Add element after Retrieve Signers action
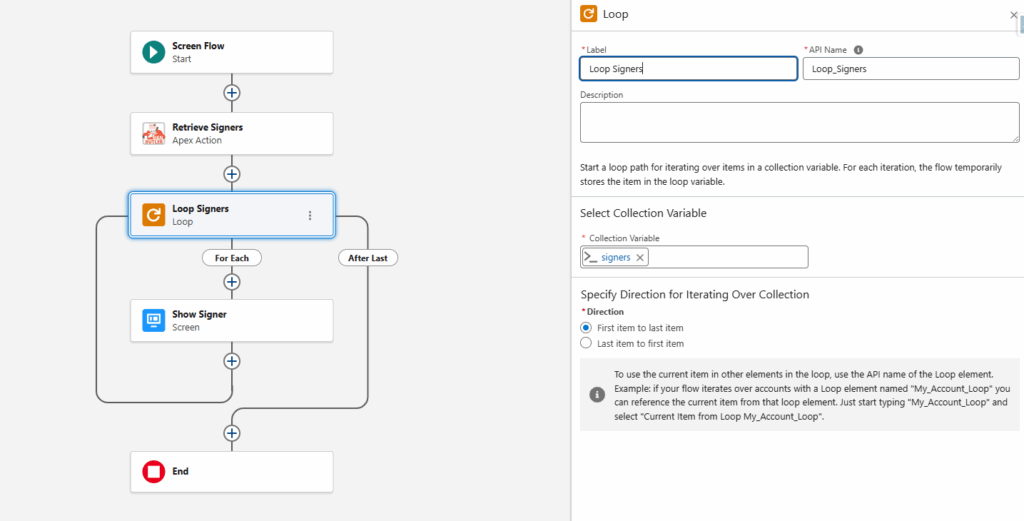This screenshot has height=521, width=1024. [x=231, y=174]
